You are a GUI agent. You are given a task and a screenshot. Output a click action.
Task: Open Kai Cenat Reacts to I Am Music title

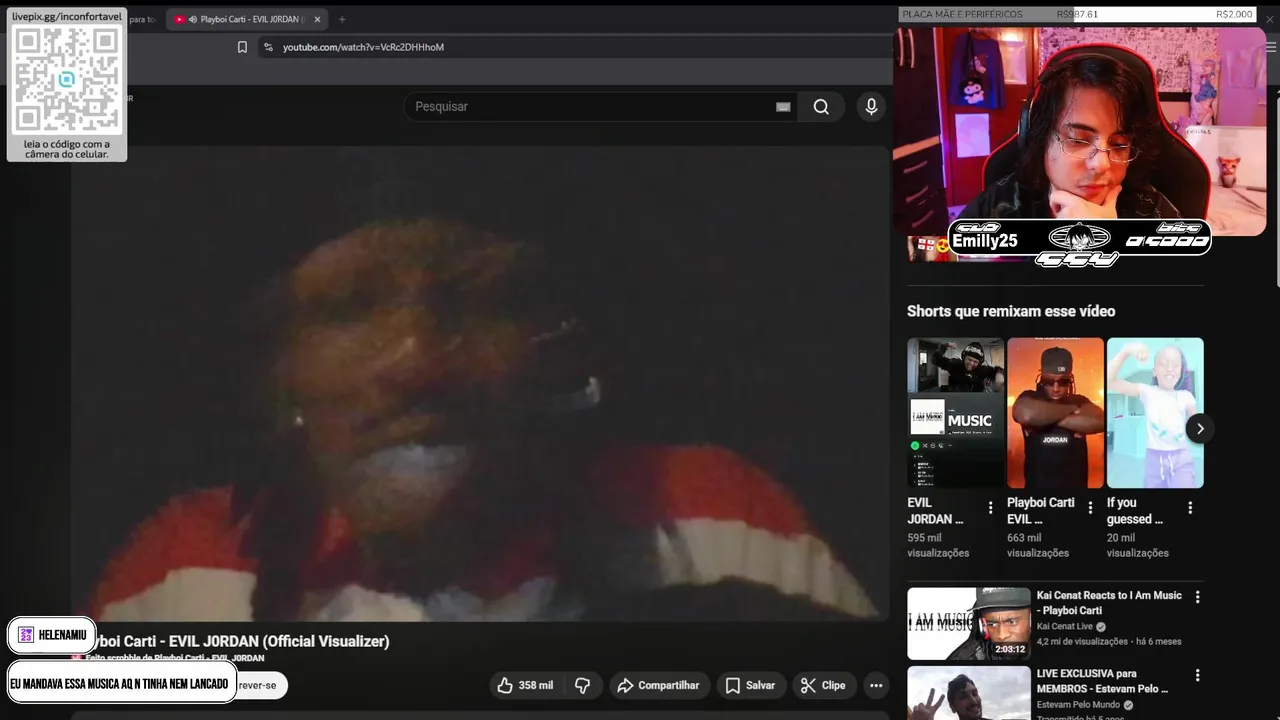[1109, 603]
